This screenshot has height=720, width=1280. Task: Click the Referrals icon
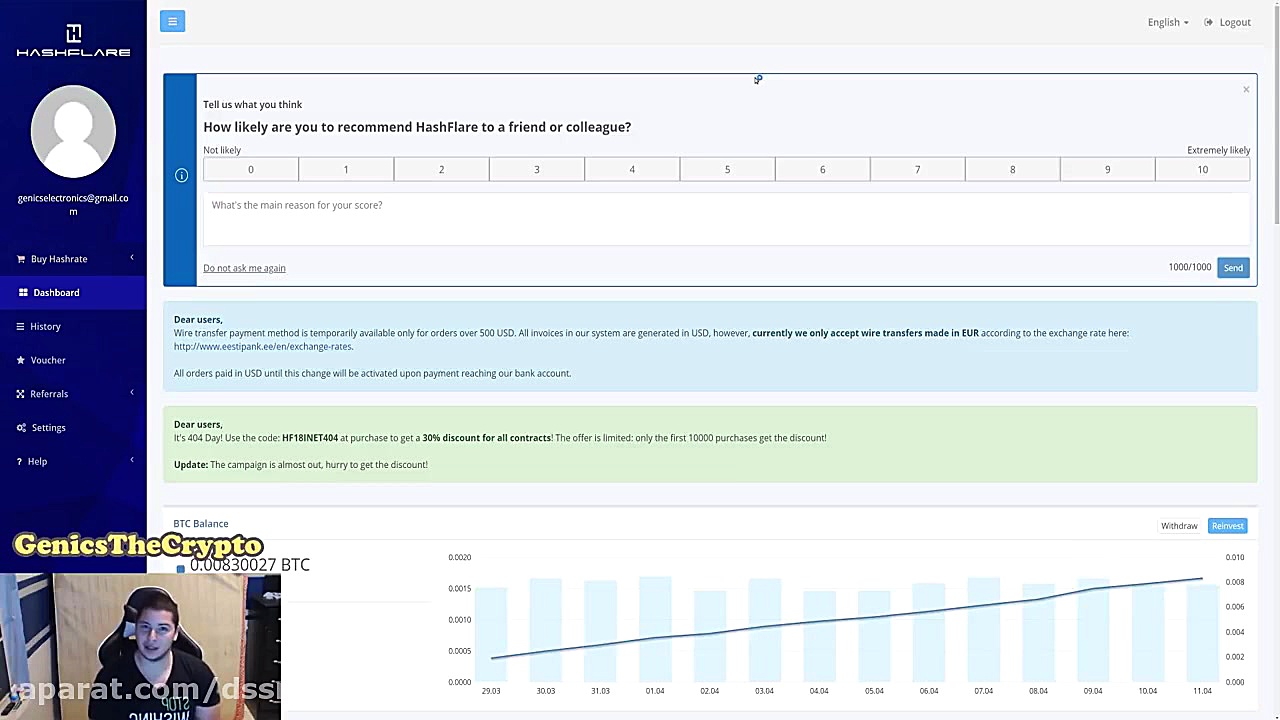20,394
